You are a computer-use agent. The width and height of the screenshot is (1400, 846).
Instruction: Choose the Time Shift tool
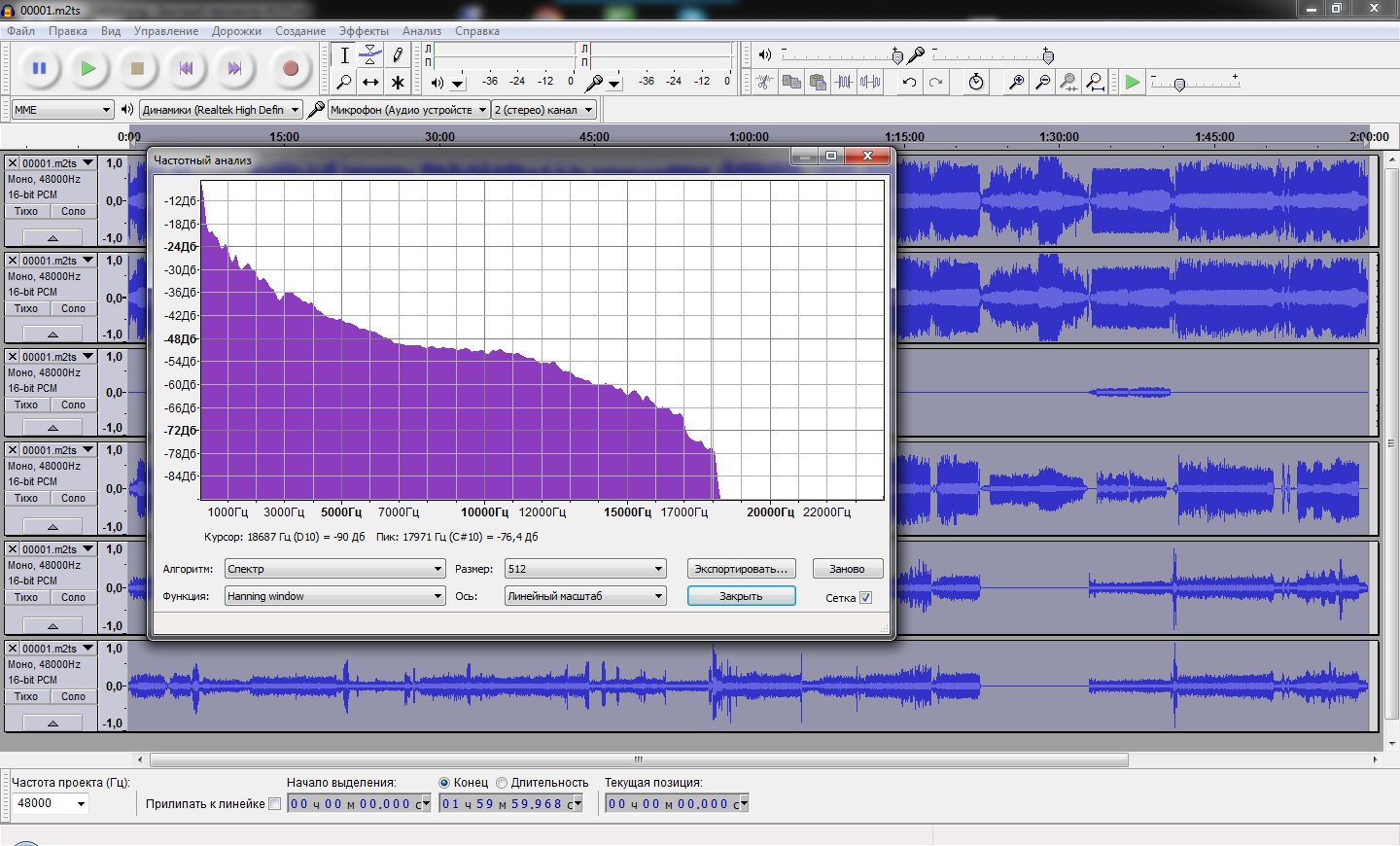coord(370,83)
